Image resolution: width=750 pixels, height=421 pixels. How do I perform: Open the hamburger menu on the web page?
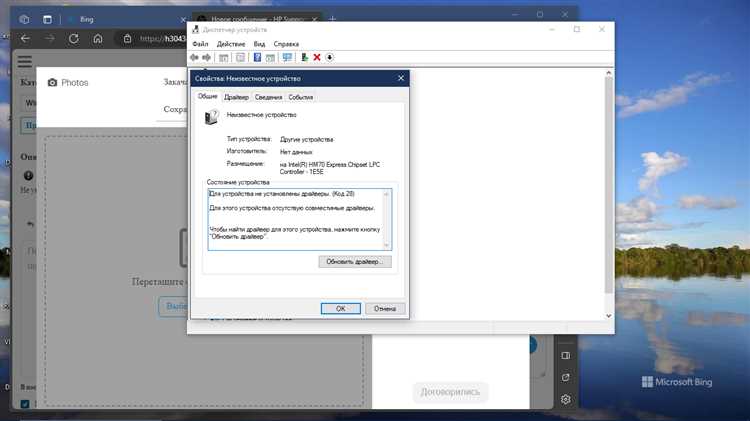click(25, 62)
